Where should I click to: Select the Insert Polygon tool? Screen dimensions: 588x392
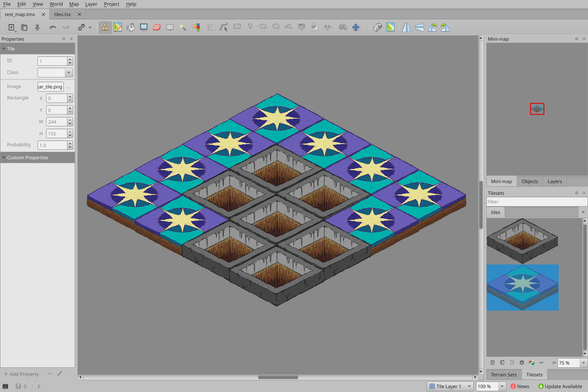pos(289,27)
